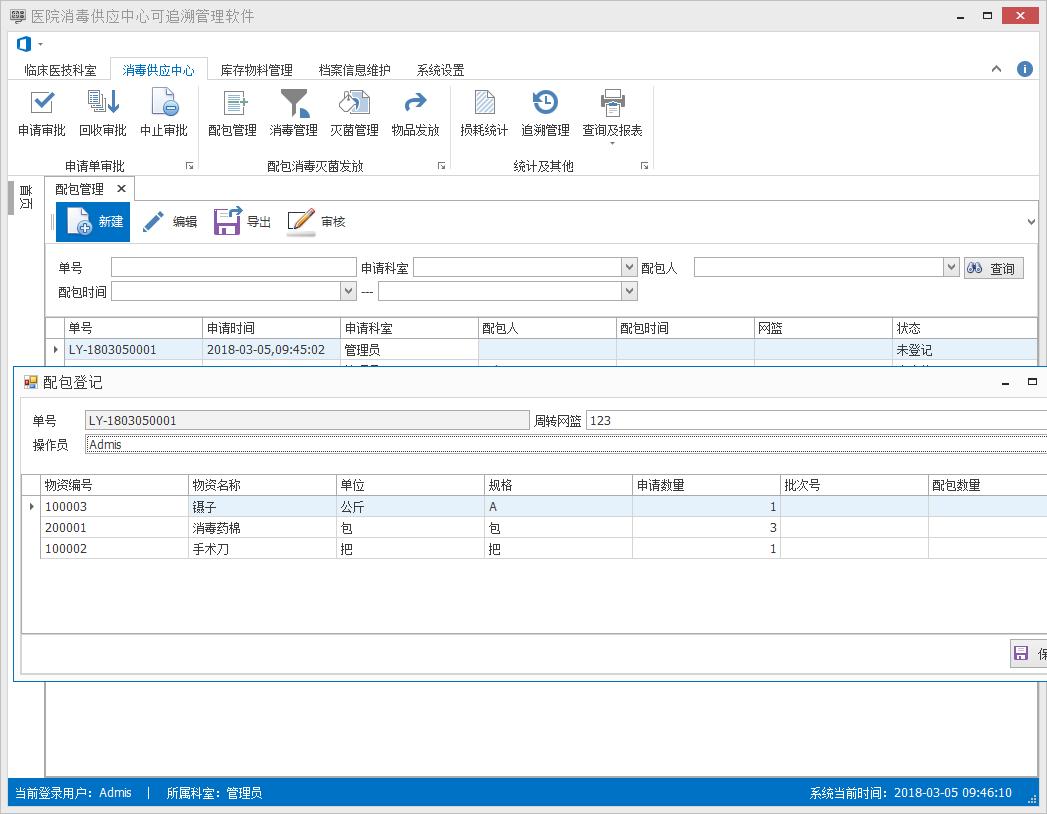This screenshot has width=1047, height=814.
Task: Open 灭菌管理 sterilization management
Action: click(x=355, y=114)
